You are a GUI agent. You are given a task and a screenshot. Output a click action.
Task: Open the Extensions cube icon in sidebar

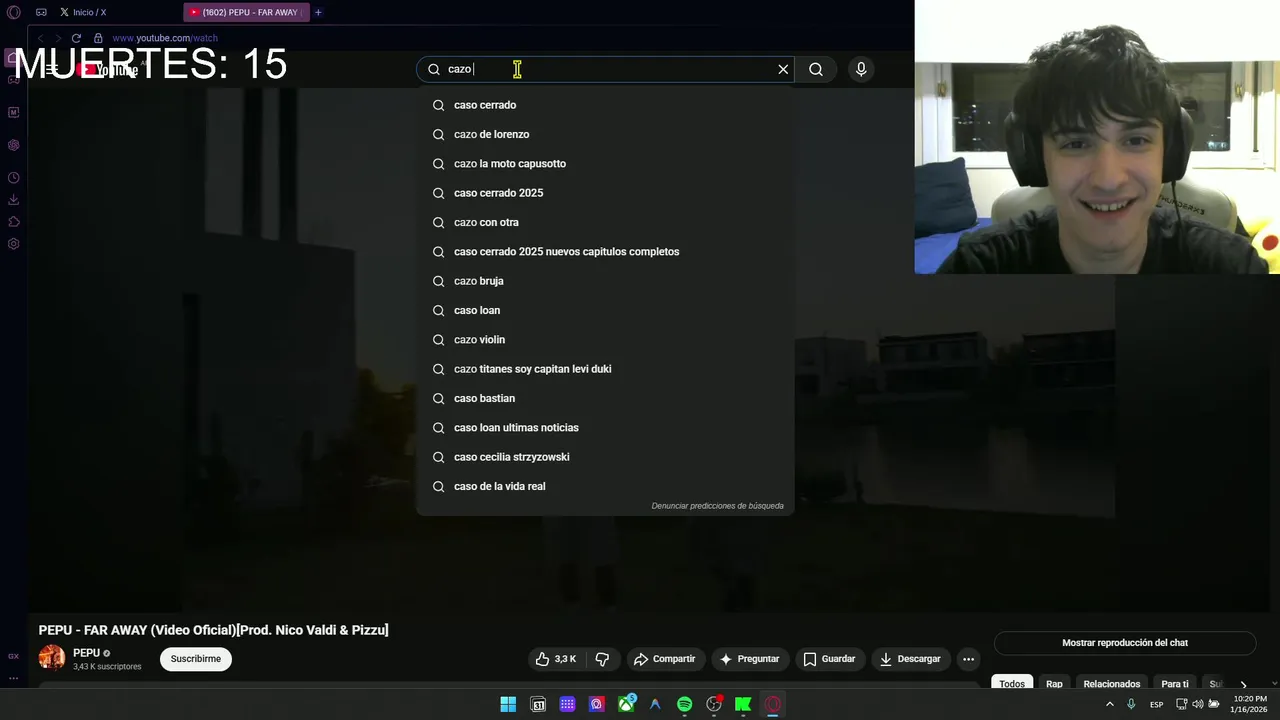(x=13, y=222)
